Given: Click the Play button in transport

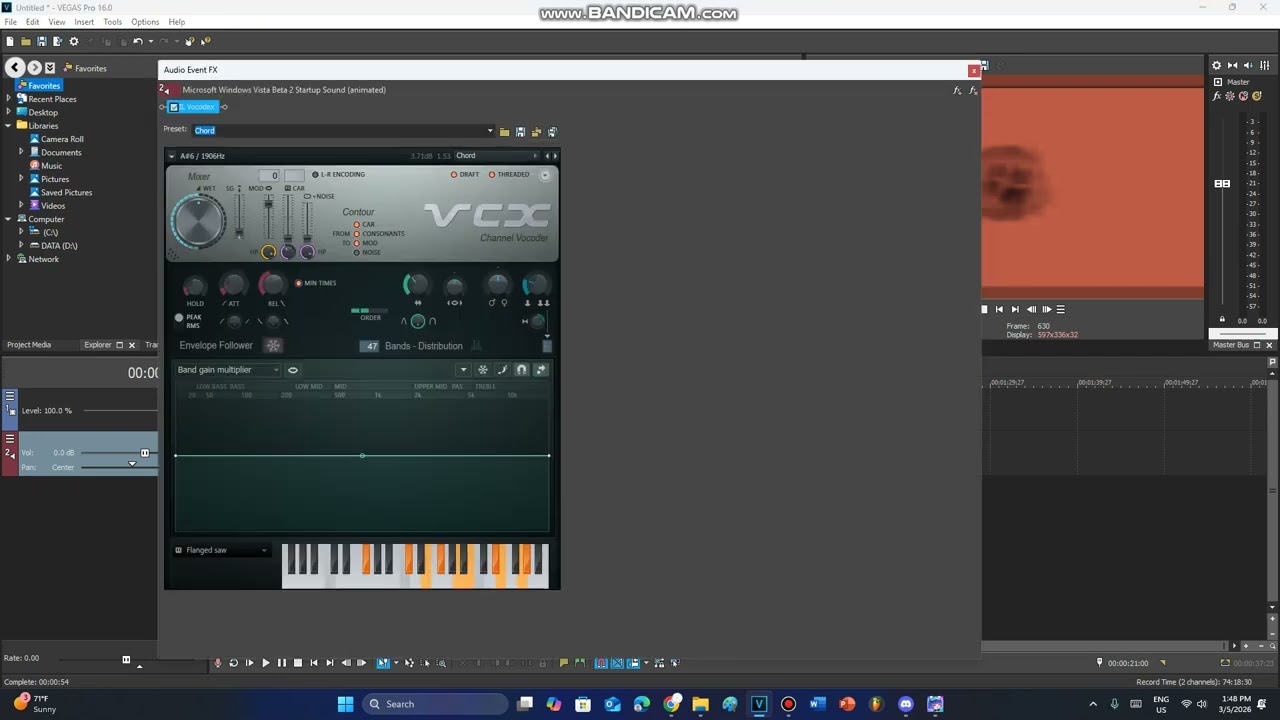Looking at the screenshot, I should [x=266, y=663].
